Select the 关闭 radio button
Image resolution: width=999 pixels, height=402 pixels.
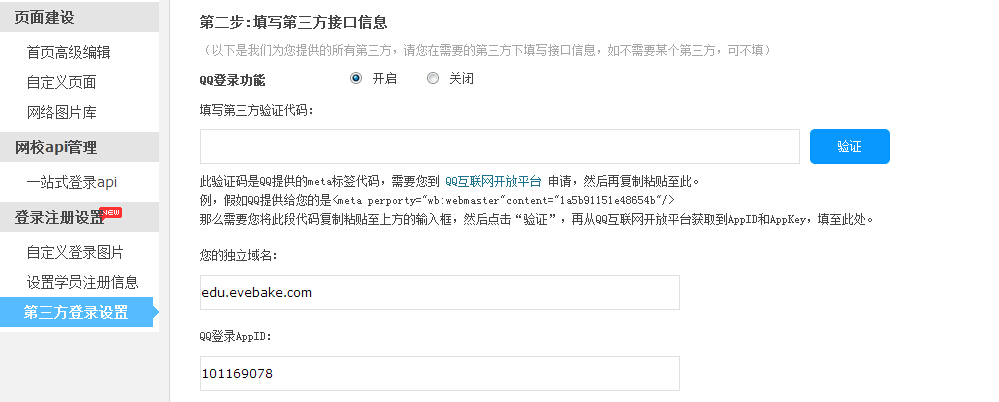(x=433, y=79)
